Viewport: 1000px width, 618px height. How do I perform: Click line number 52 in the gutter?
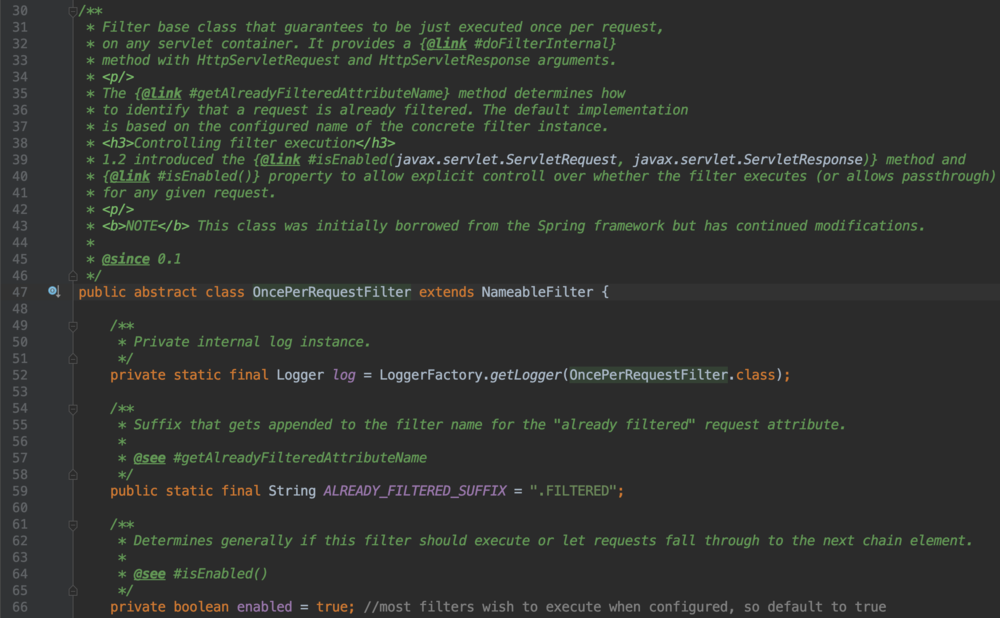tap(20, 375)
